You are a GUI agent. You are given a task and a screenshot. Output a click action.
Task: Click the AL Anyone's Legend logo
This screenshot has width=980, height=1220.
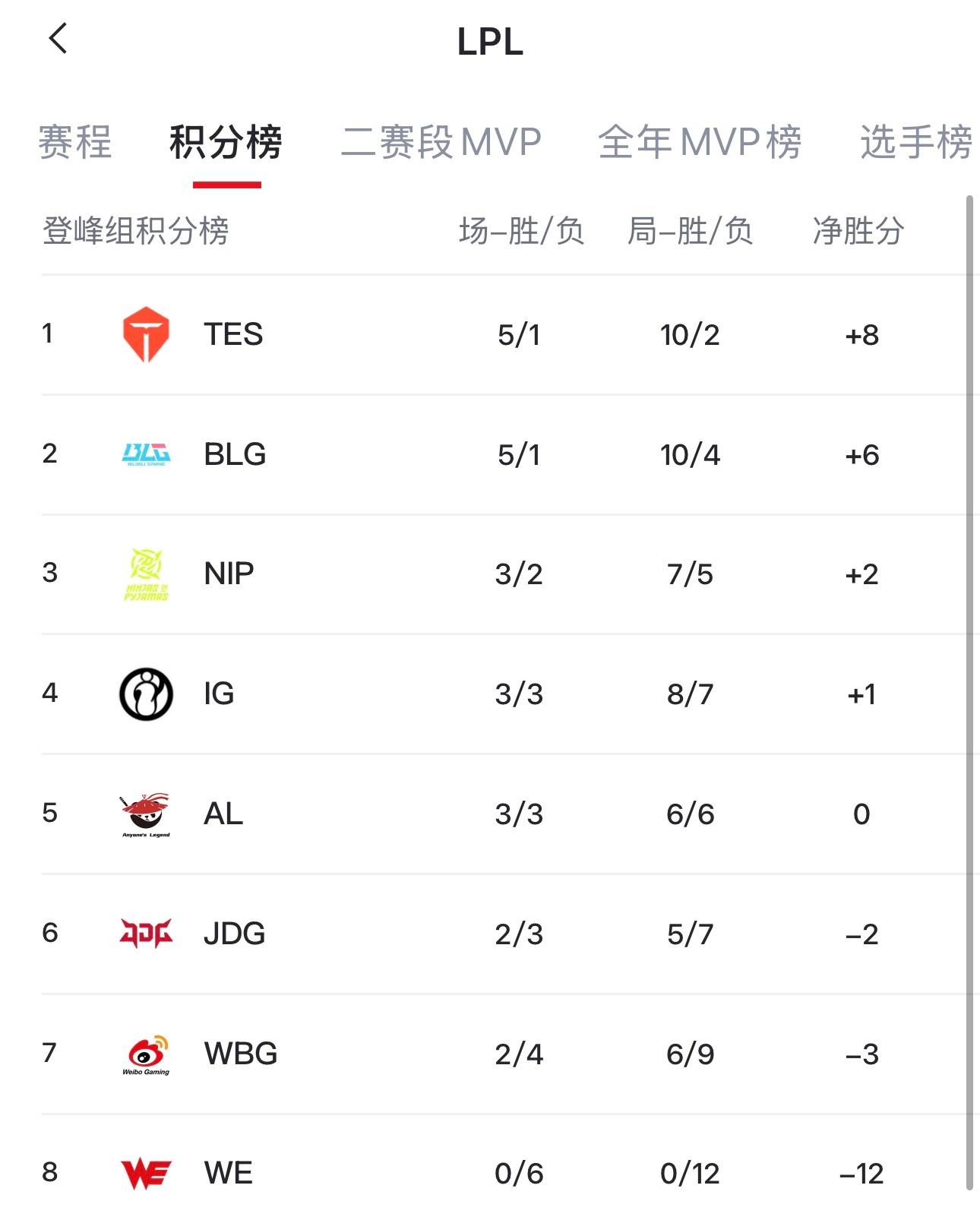click(x=146, y=813)
